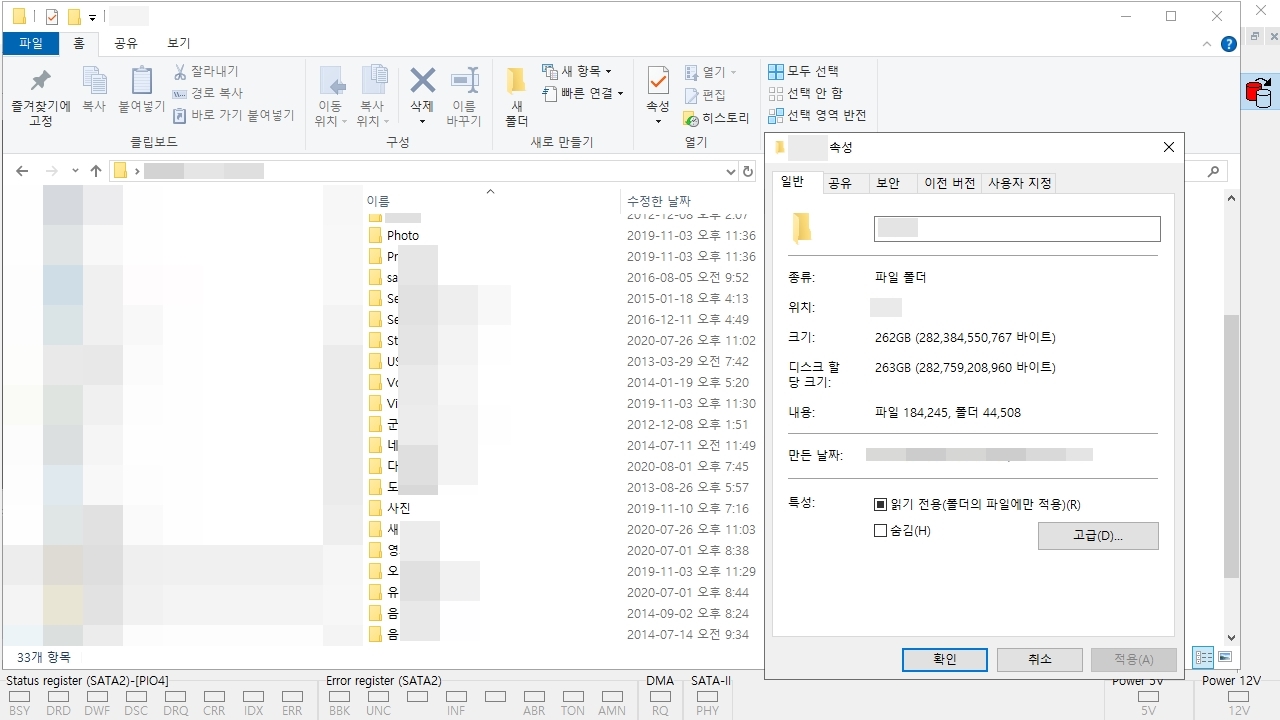Open the 이전 버전 tab in properties dialog

(950, 183)
